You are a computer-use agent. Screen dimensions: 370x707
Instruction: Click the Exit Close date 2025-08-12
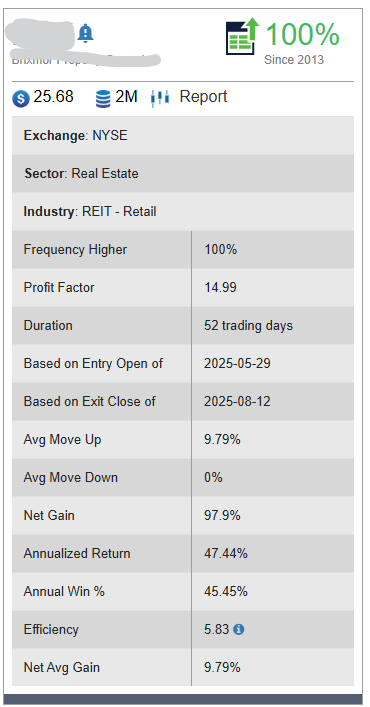point(237,401)
